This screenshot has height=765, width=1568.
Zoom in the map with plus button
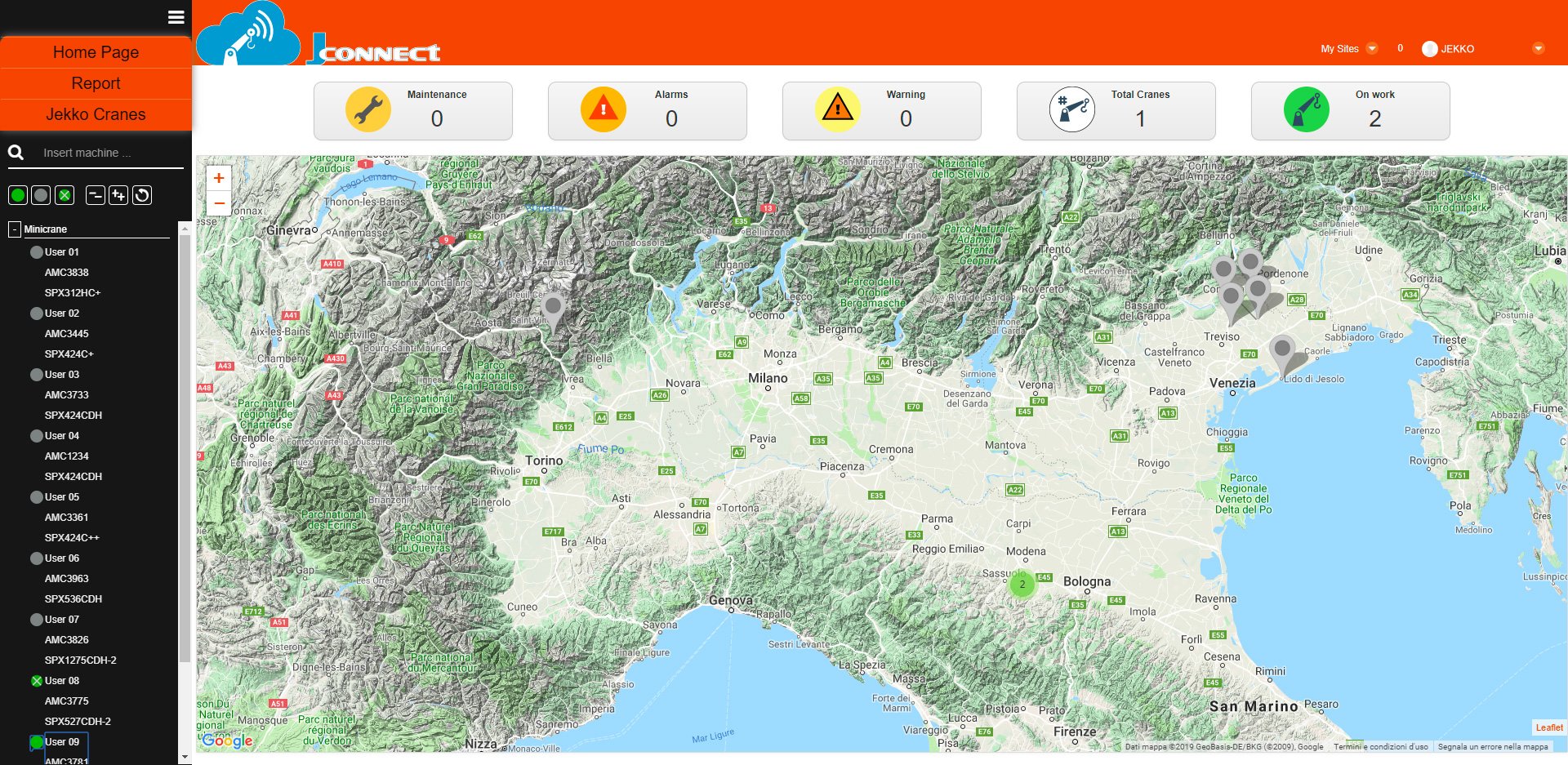click(219, 178)
